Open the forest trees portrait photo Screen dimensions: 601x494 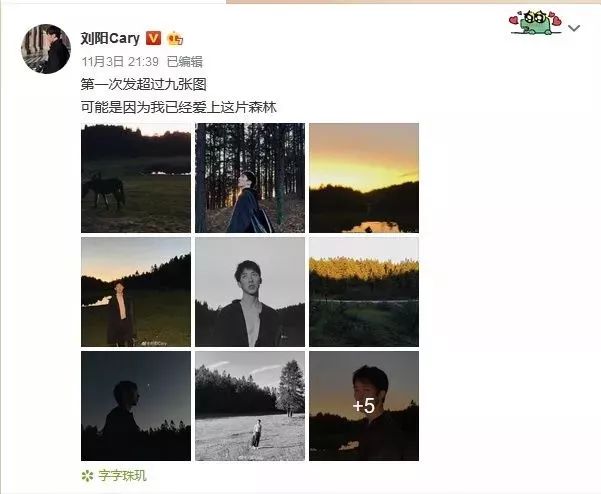[250, 178]
